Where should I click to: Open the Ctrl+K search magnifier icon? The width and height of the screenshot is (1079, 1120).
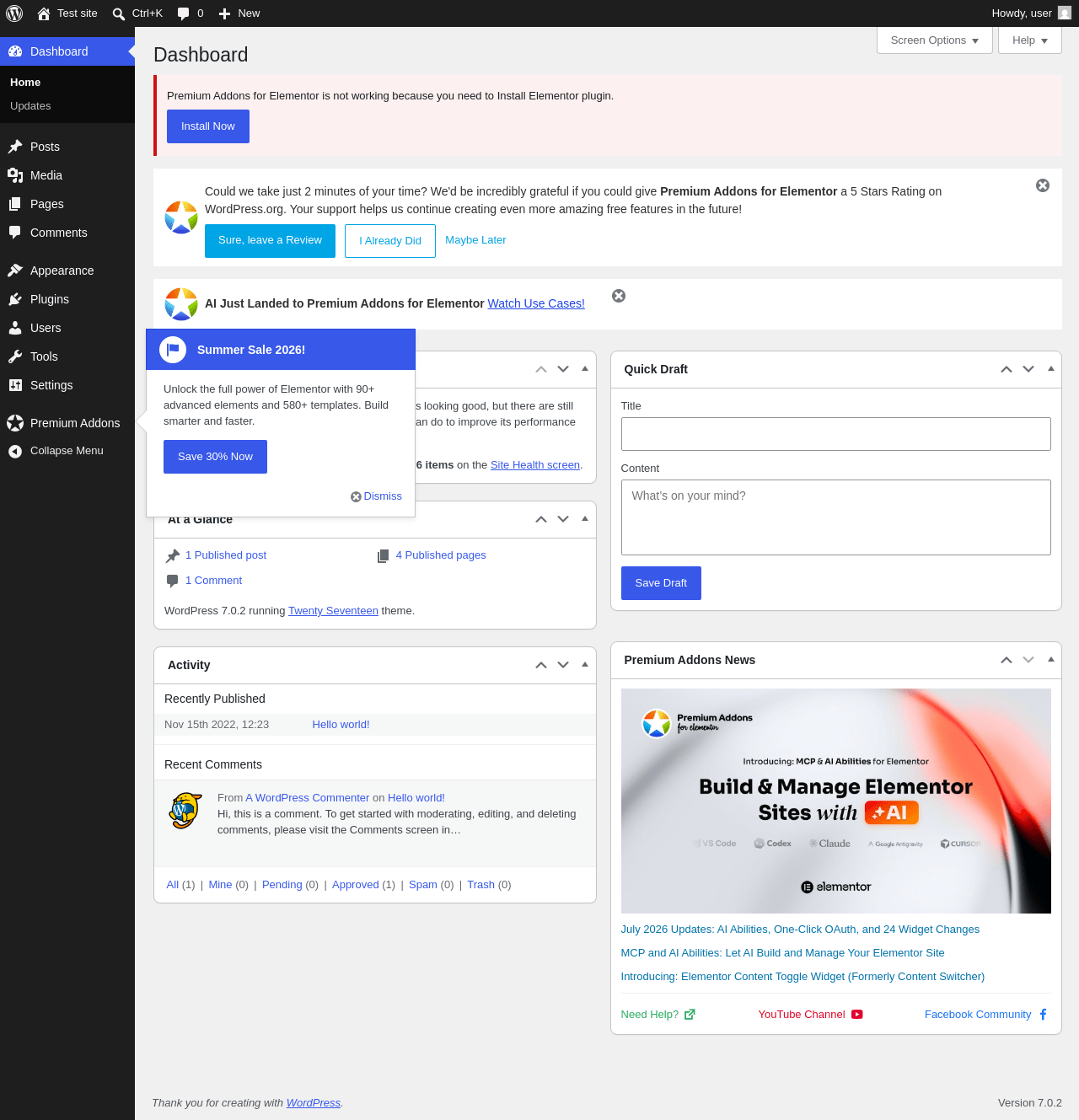tap(119, 13)
